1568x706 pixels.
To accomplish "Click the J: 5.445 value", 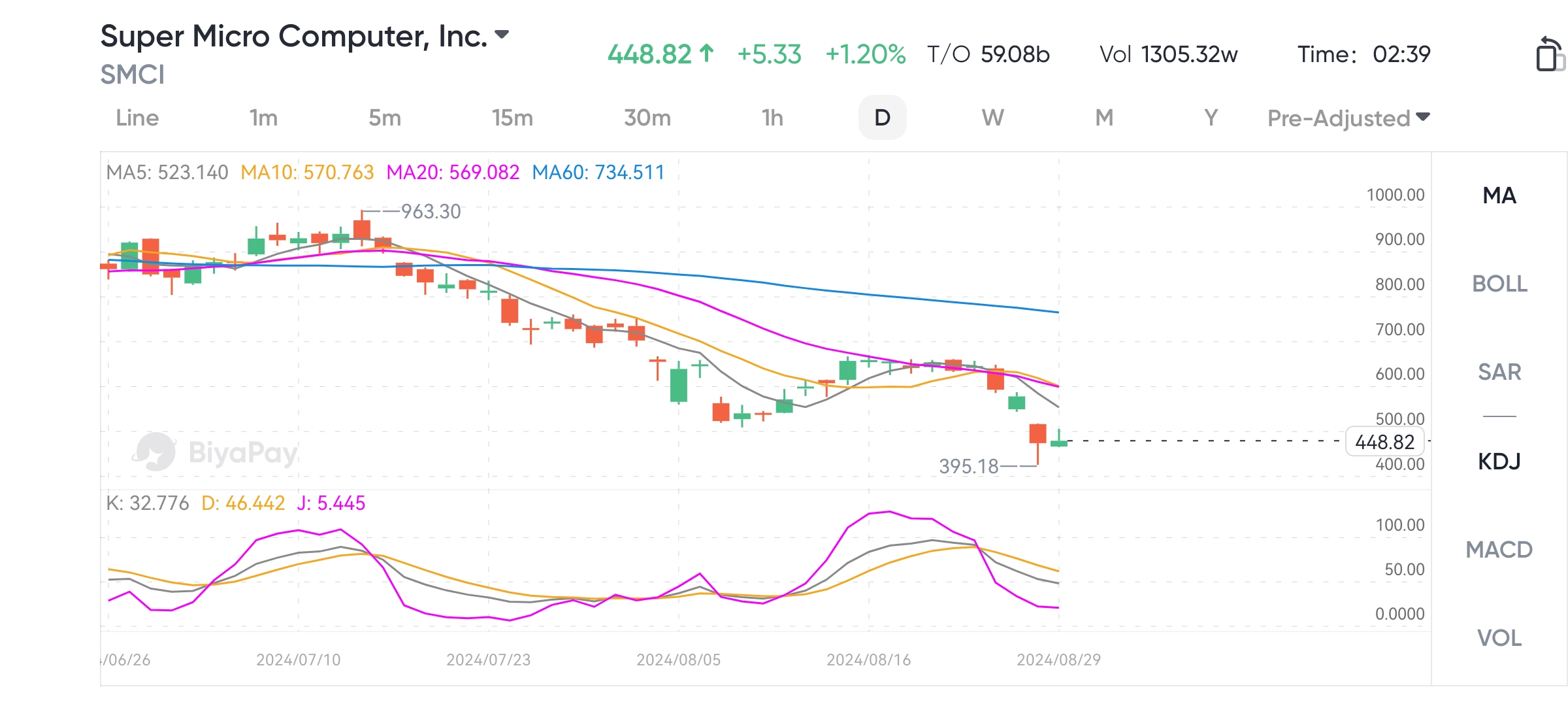I will point(331,503).
